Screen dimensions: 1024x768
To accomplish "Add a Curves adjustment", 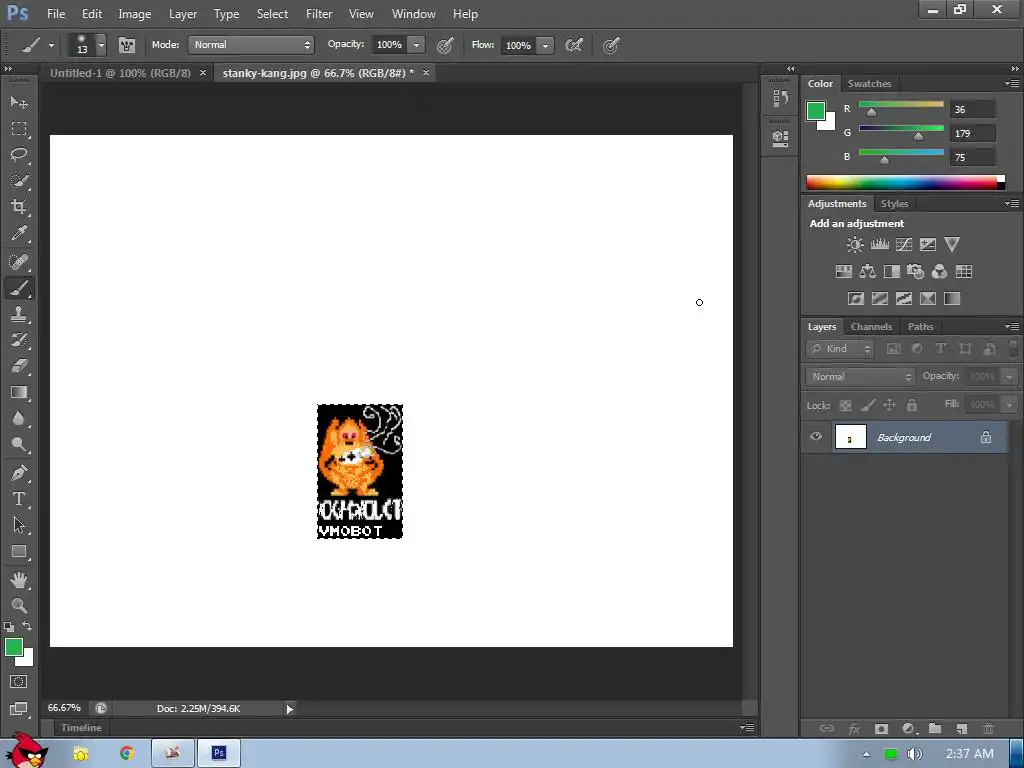I will pos(904,245).
